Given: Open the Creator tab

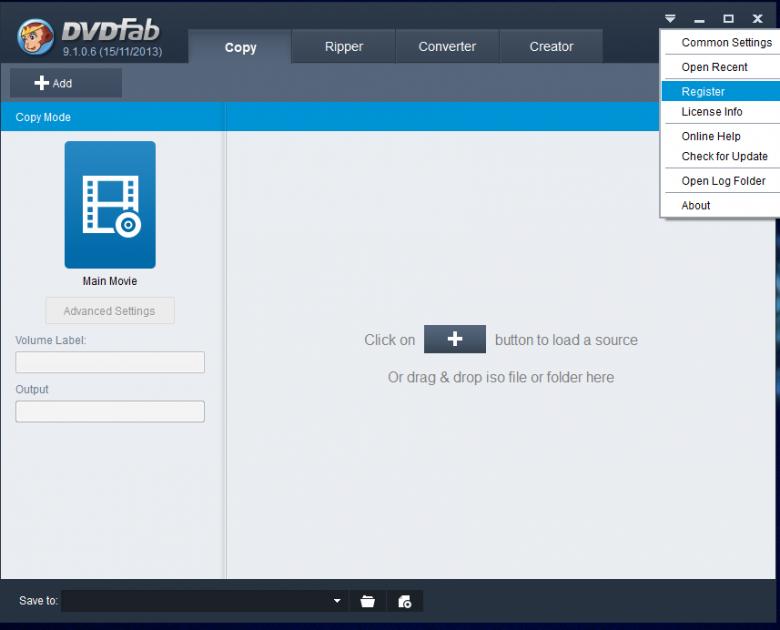Looking at the screenshot, I should click(x=551, y=46).
